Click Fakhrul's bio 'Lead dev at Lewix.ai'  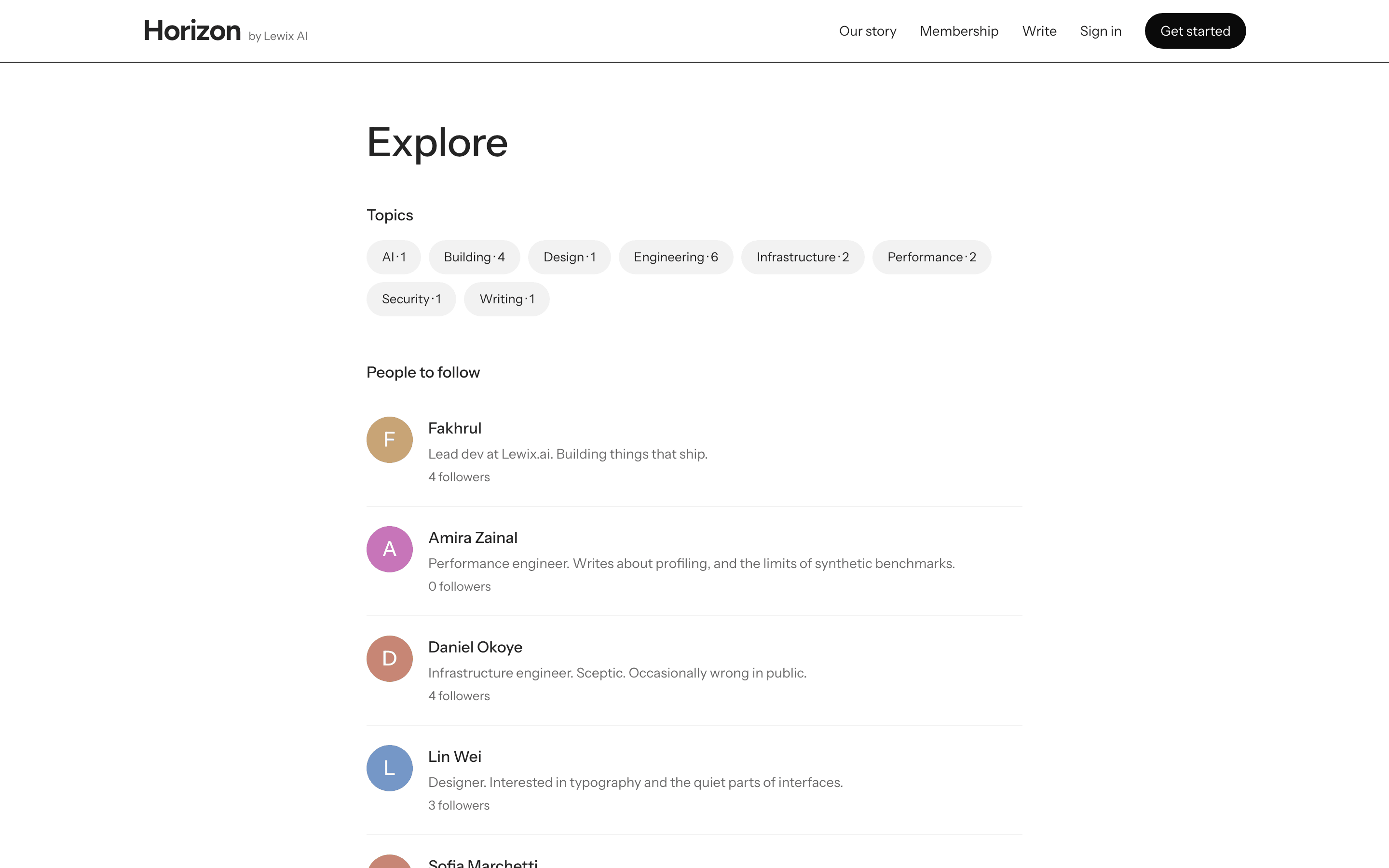[568, 454]
